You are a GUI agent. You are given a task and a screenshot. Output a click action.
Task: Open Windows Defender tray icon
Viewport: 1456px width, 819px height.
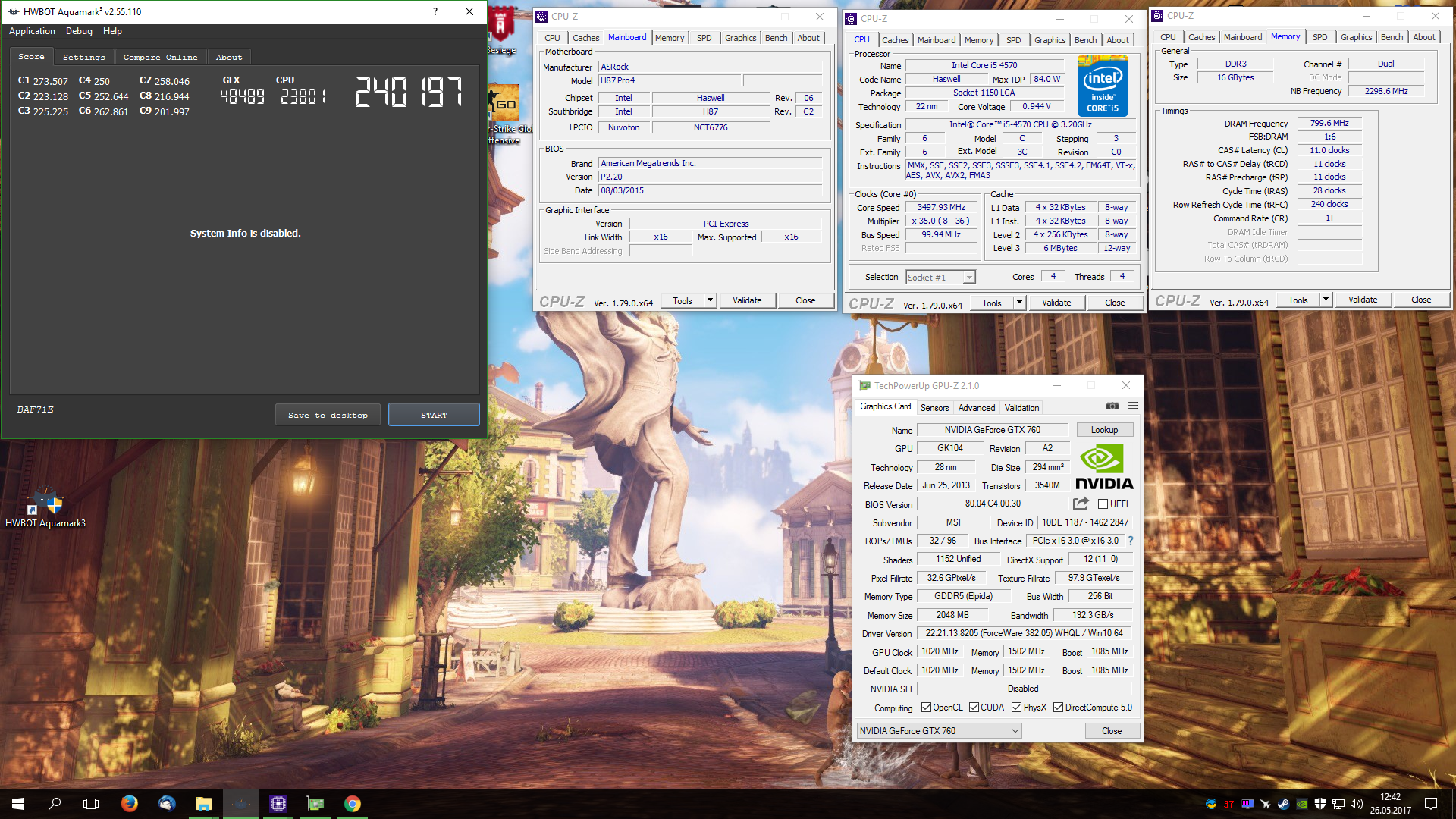pos(1319,804)
